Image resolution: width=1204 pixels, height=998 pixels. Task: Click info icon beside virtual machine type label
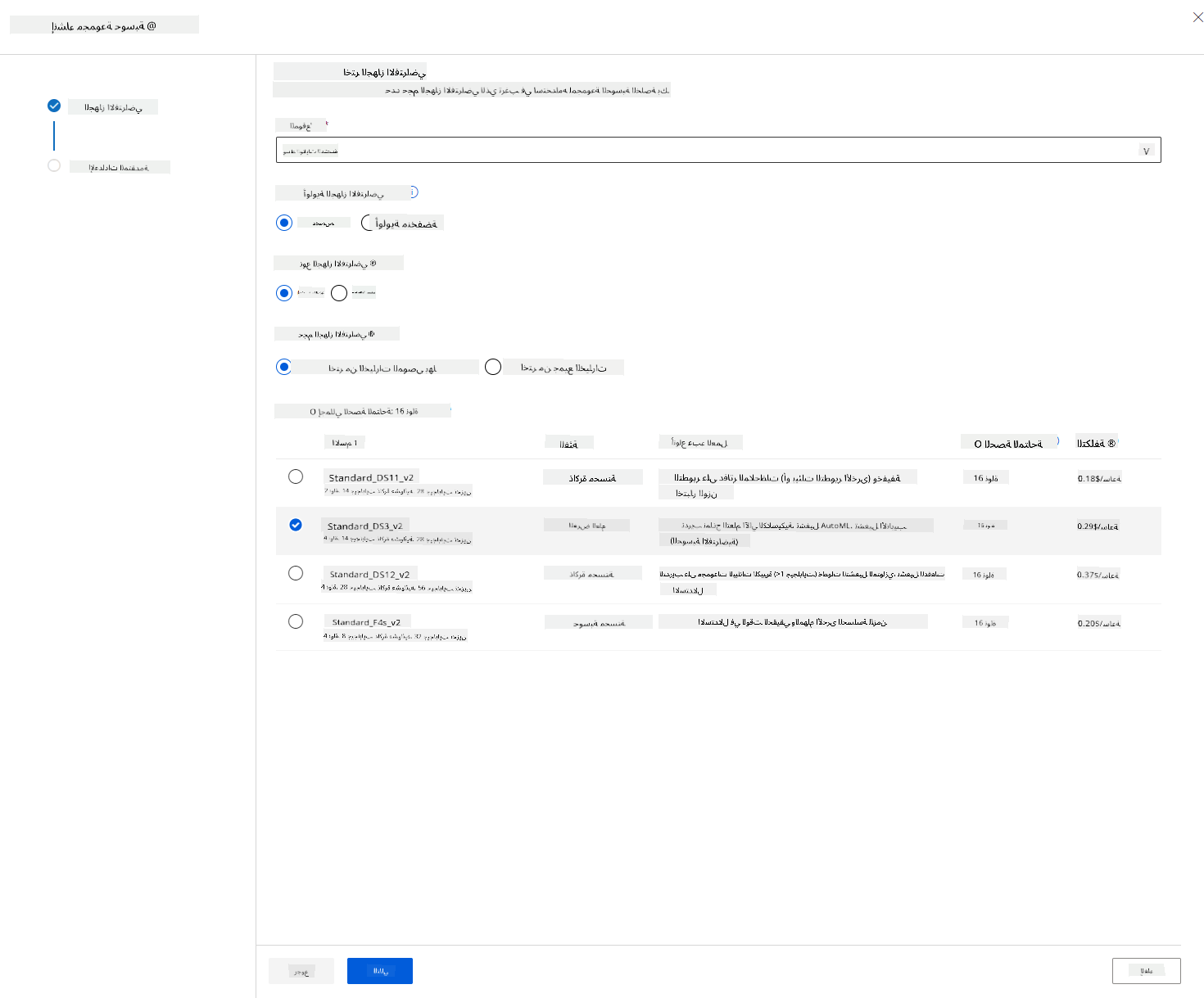coord(373,264)
